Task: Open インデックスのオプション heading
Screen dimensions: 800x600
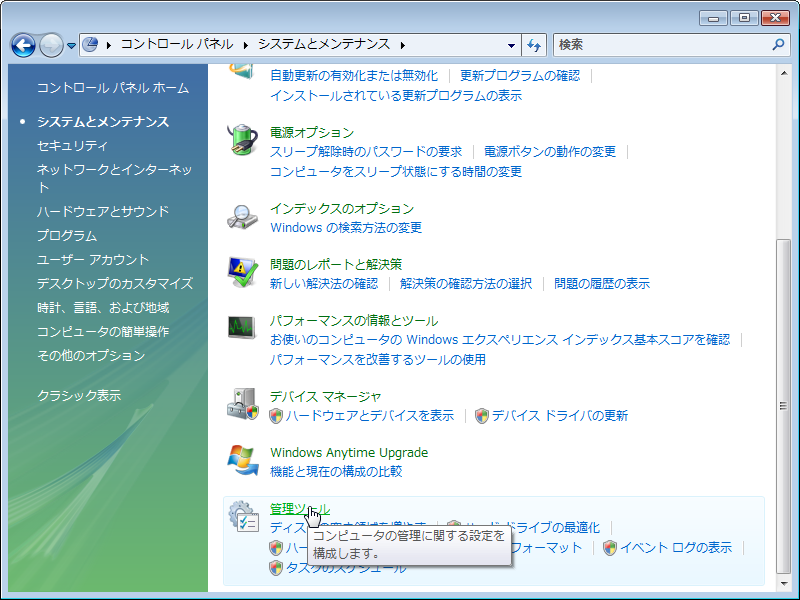Action: click(342, 209)
